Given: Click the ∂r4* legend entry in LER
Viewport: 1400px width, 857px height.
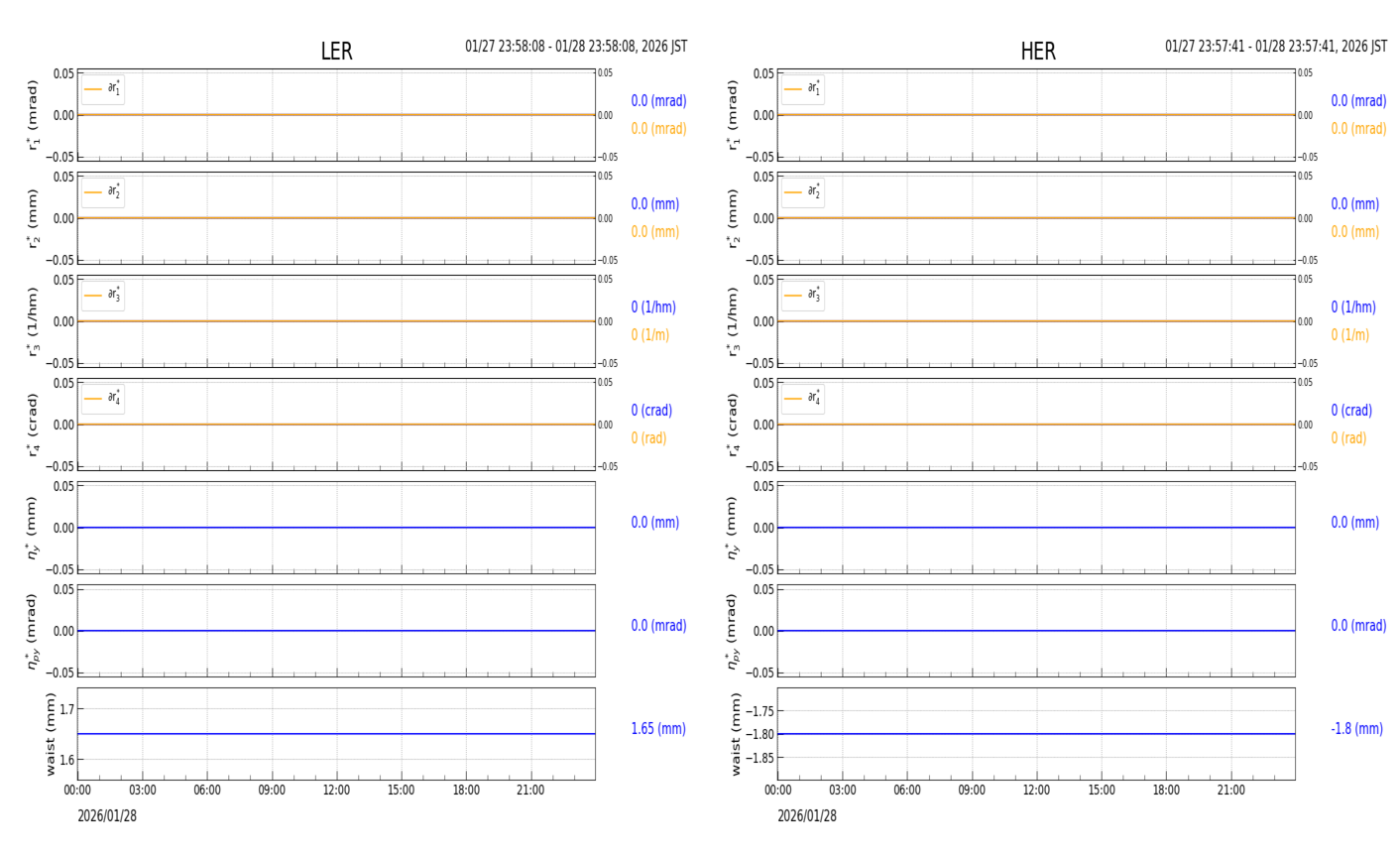Looking at the screenshot, I should 103,399.
